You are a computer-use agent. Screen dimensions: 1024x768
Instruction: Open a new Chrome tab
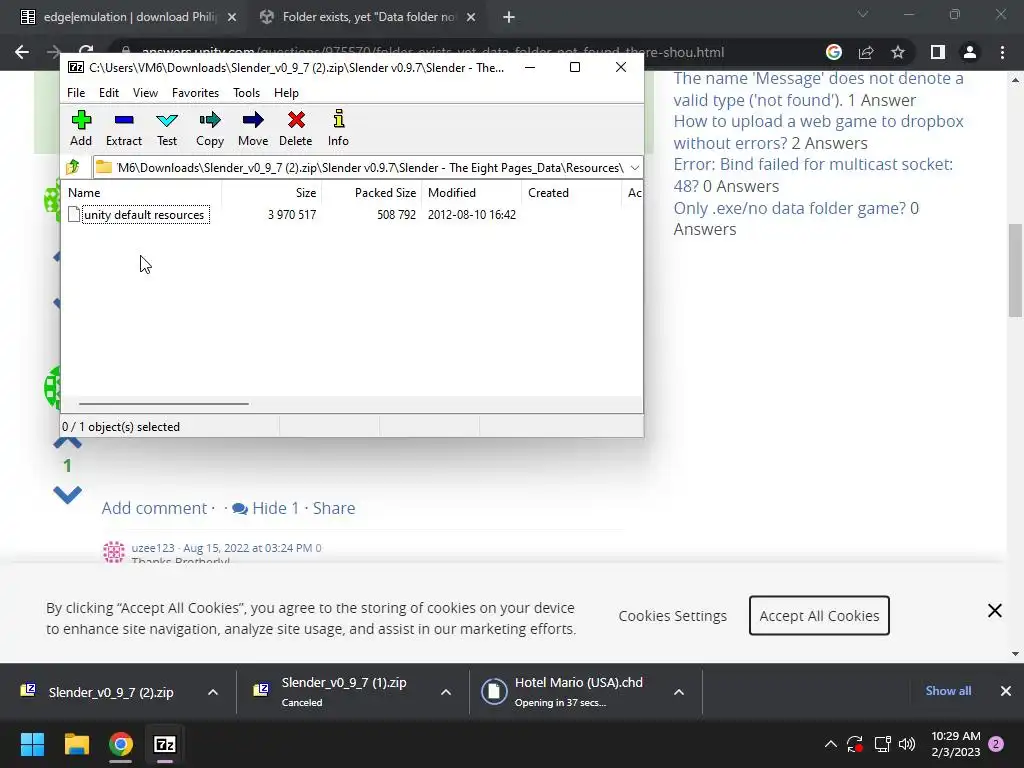pyautogui.click(x=509, y=18)
